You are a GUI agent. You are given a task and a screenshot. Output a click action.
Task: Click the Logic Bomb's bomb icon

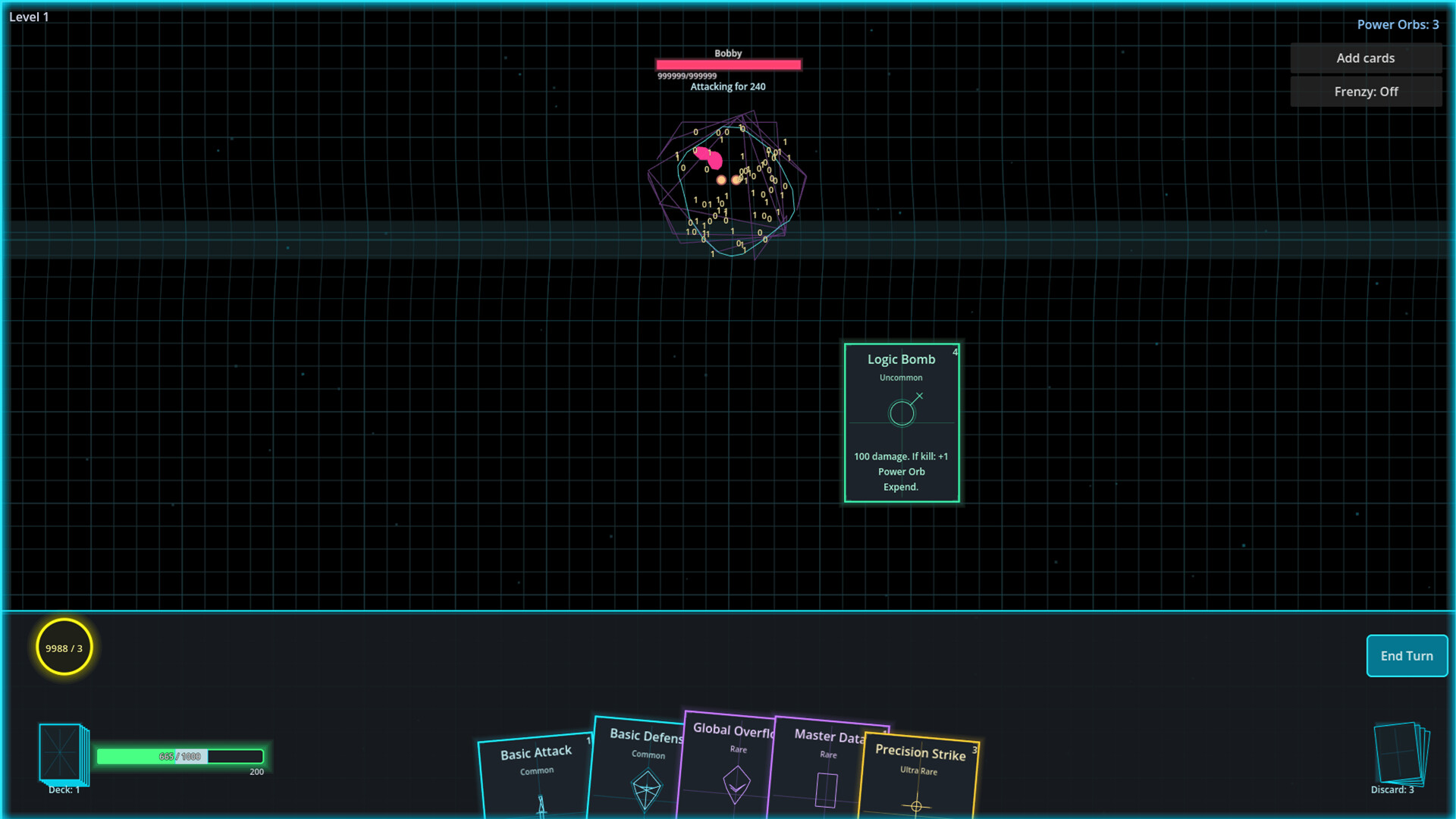click(x=901, y=411)
